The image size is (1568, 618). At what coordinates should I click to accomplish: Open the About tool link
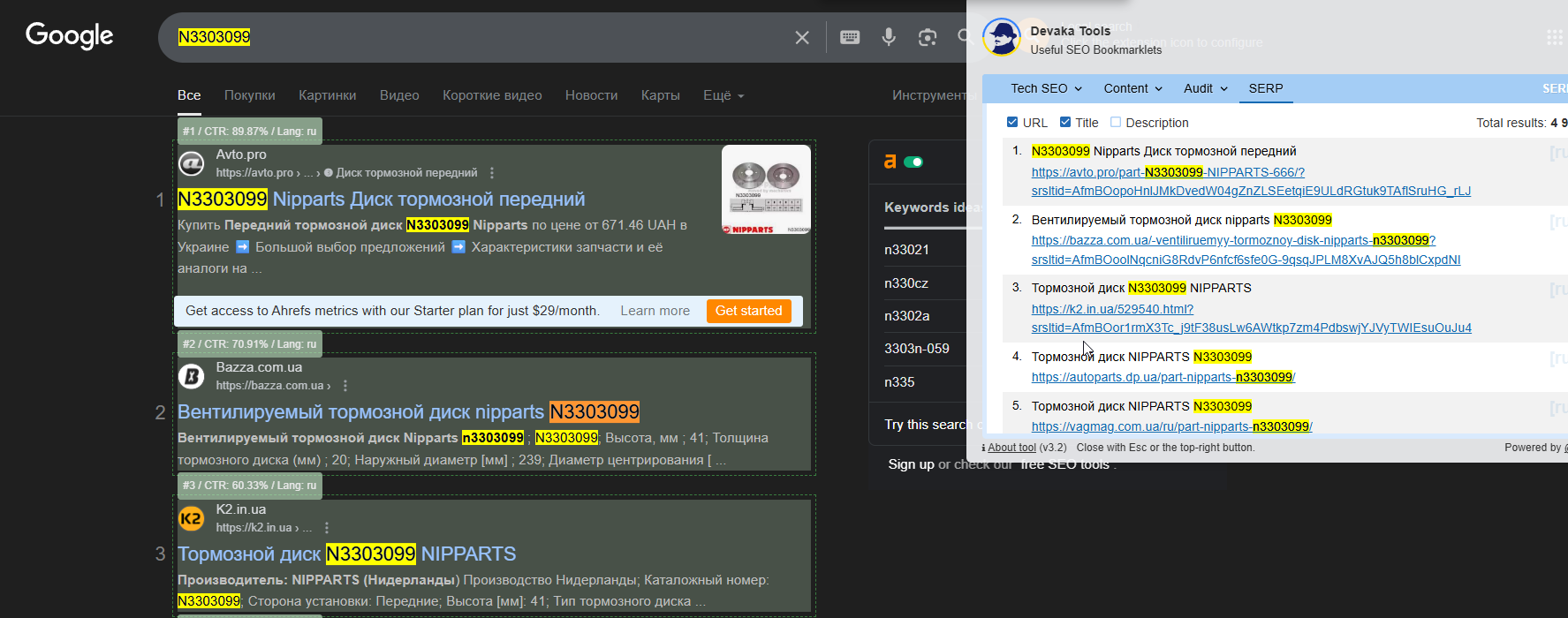[x=1011, y=448]
